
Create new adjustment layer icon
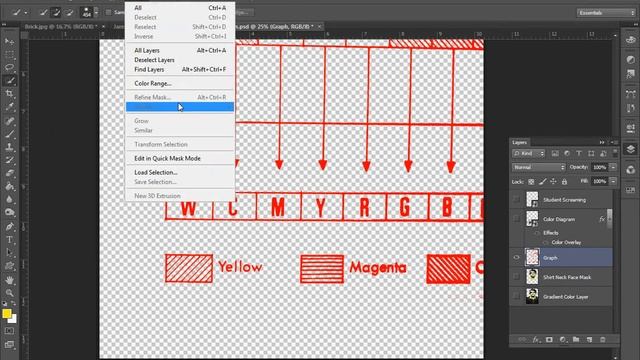coord(562,340)
